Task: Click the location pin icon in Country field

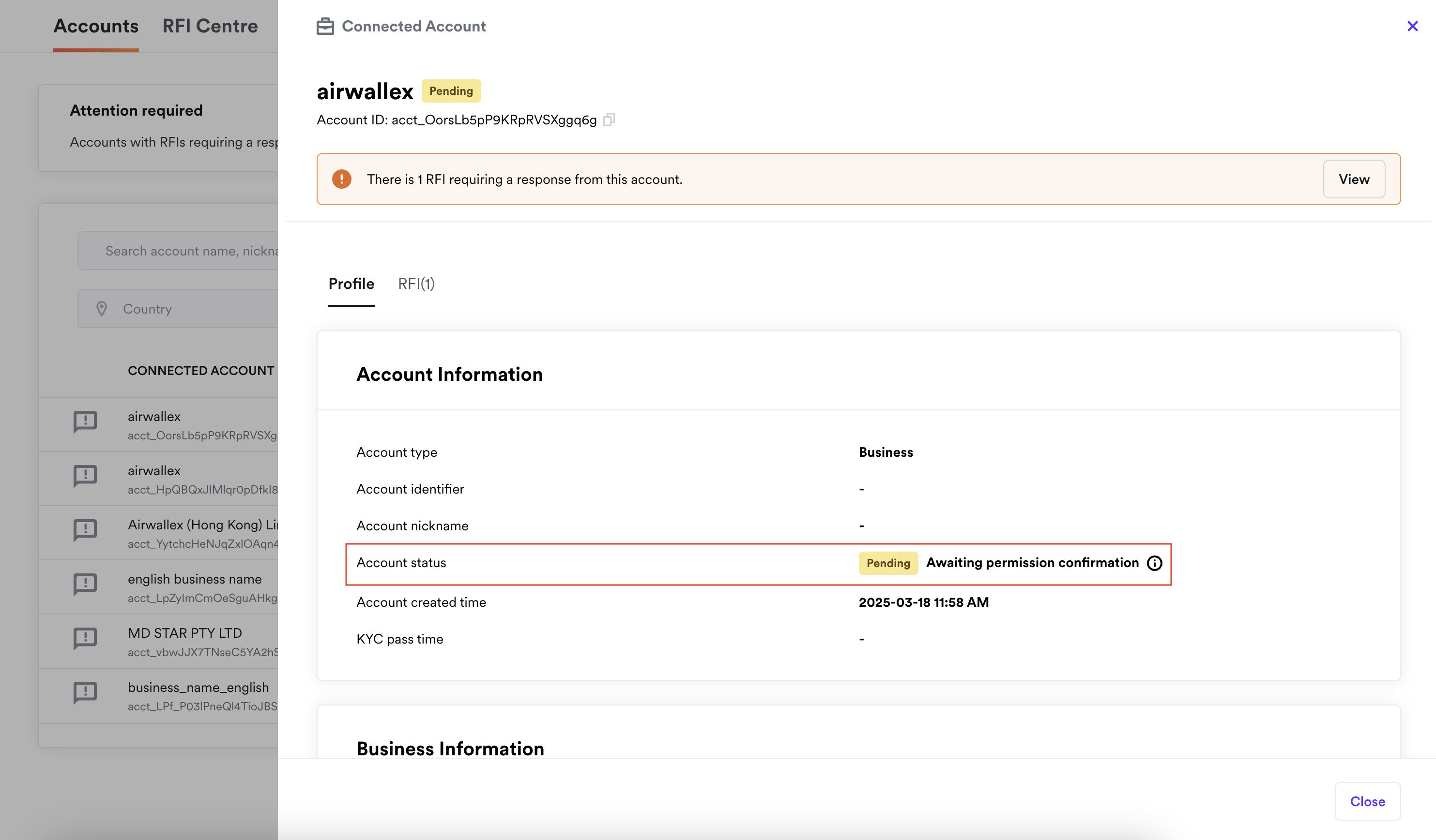Action: 102,309
